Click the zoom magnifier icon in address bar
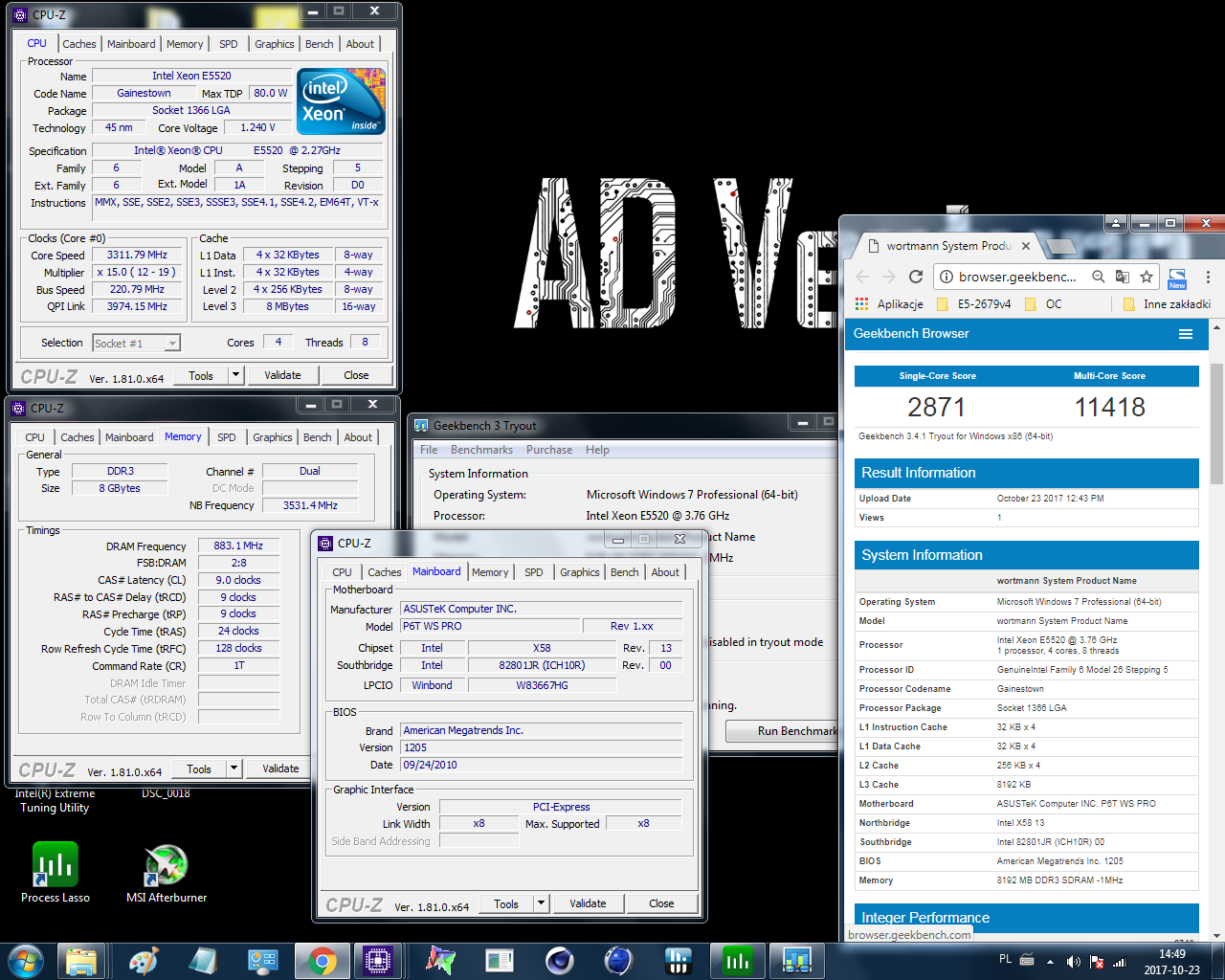Screen dimensions: 1225x980 coord(1099,277)
